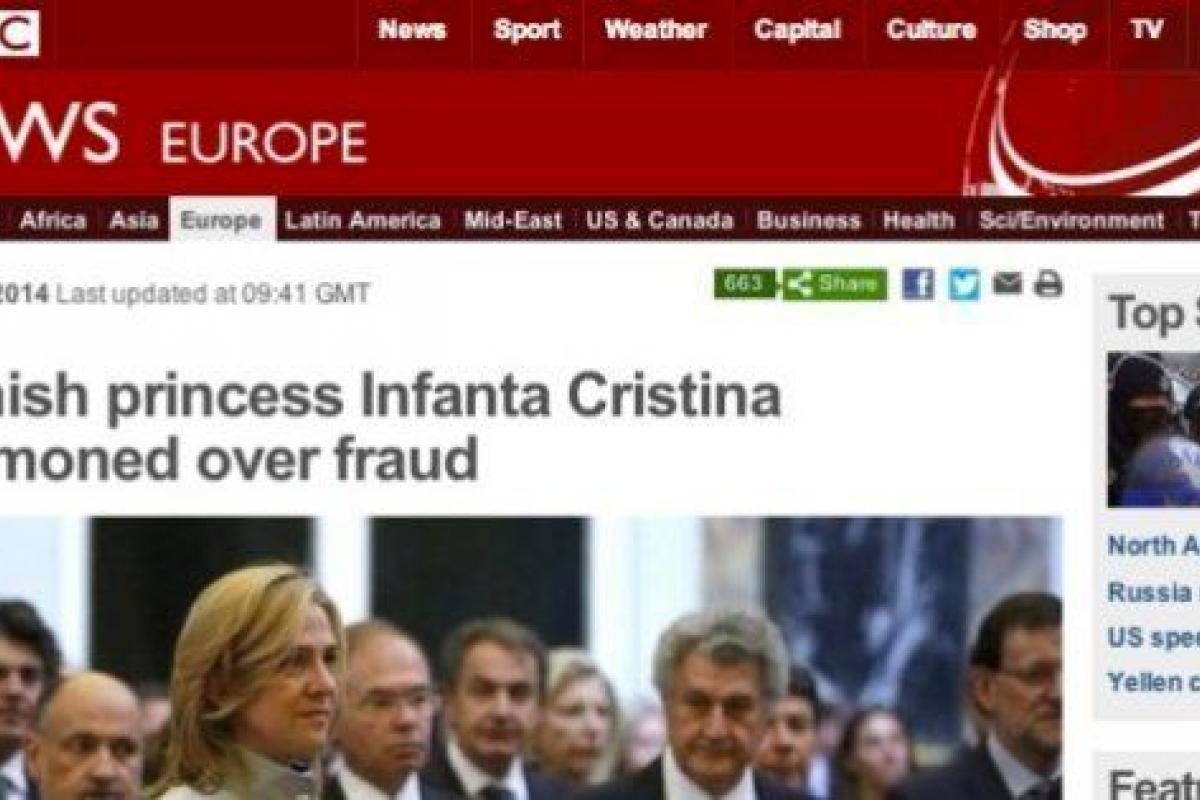Switch to the Africa news tab
The height and width of the screenshot is (800, 1200).
tap(53, 220)
